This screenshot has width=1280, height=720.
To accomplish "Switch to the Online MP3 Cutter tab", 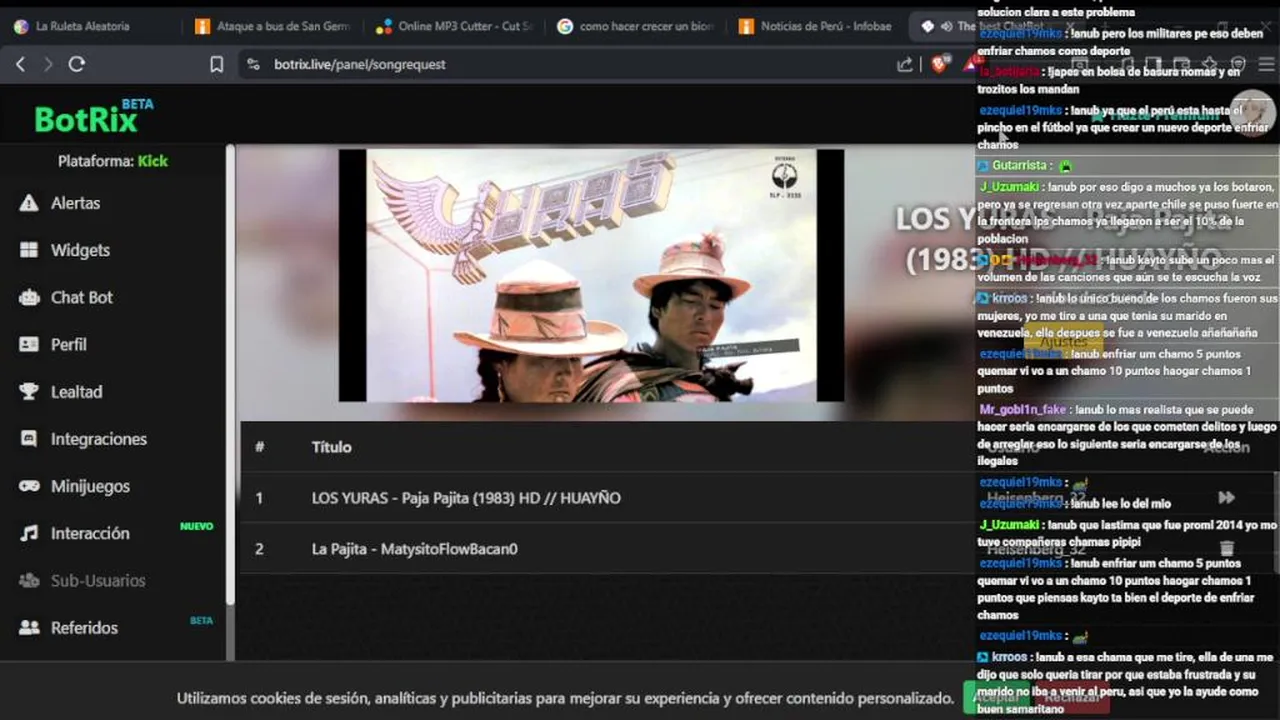I will 452,27.
